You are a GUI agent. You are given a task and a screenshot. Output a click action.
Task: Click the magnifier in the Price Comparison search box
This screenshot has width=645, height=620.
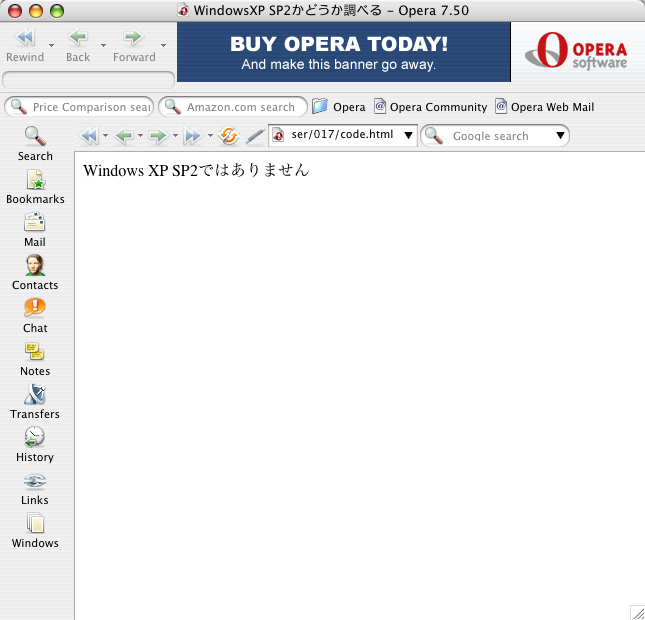tap(19, 107)
